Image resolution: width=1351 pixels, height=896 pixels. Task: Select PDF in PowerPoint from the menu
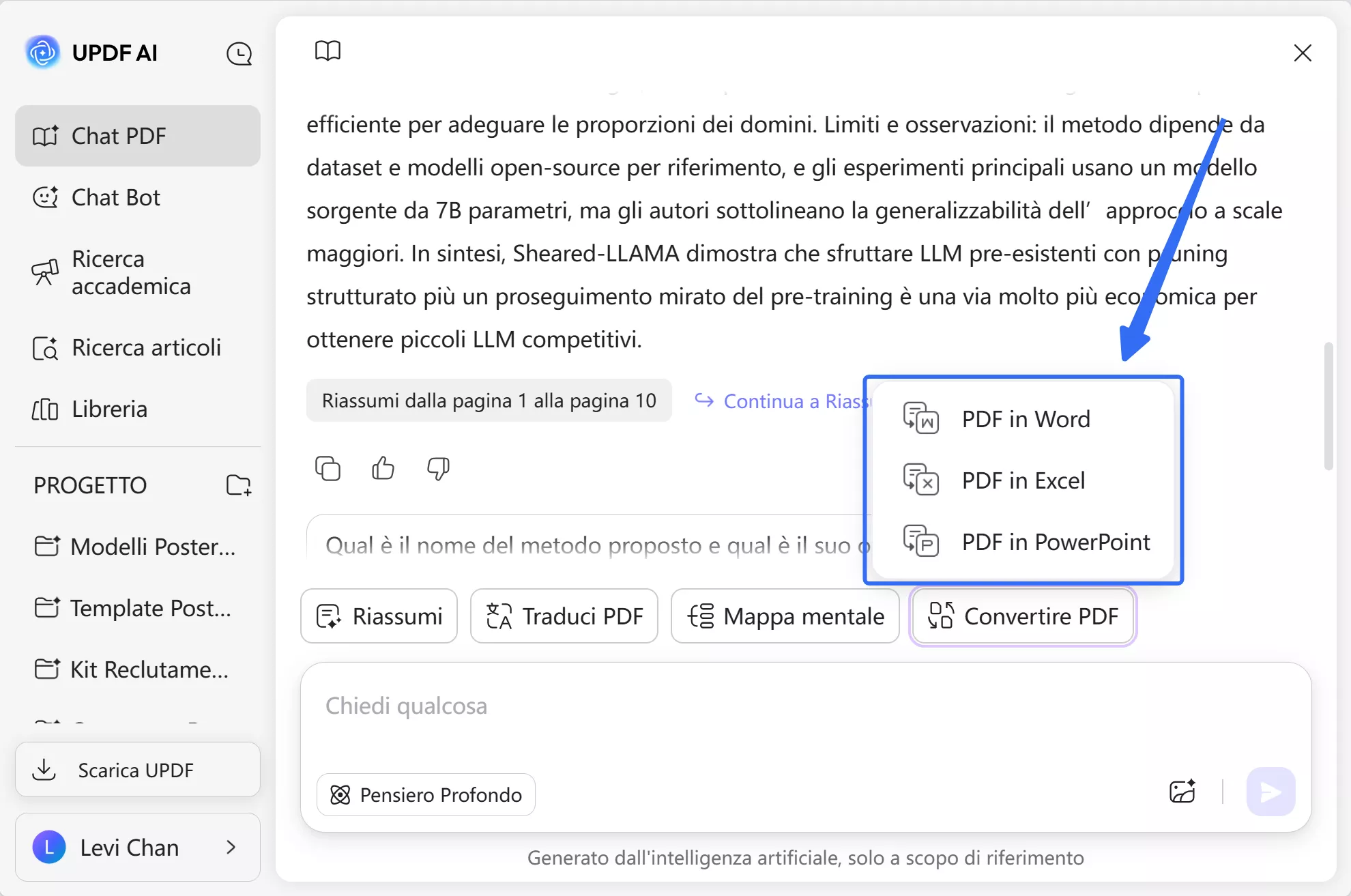1055,542
